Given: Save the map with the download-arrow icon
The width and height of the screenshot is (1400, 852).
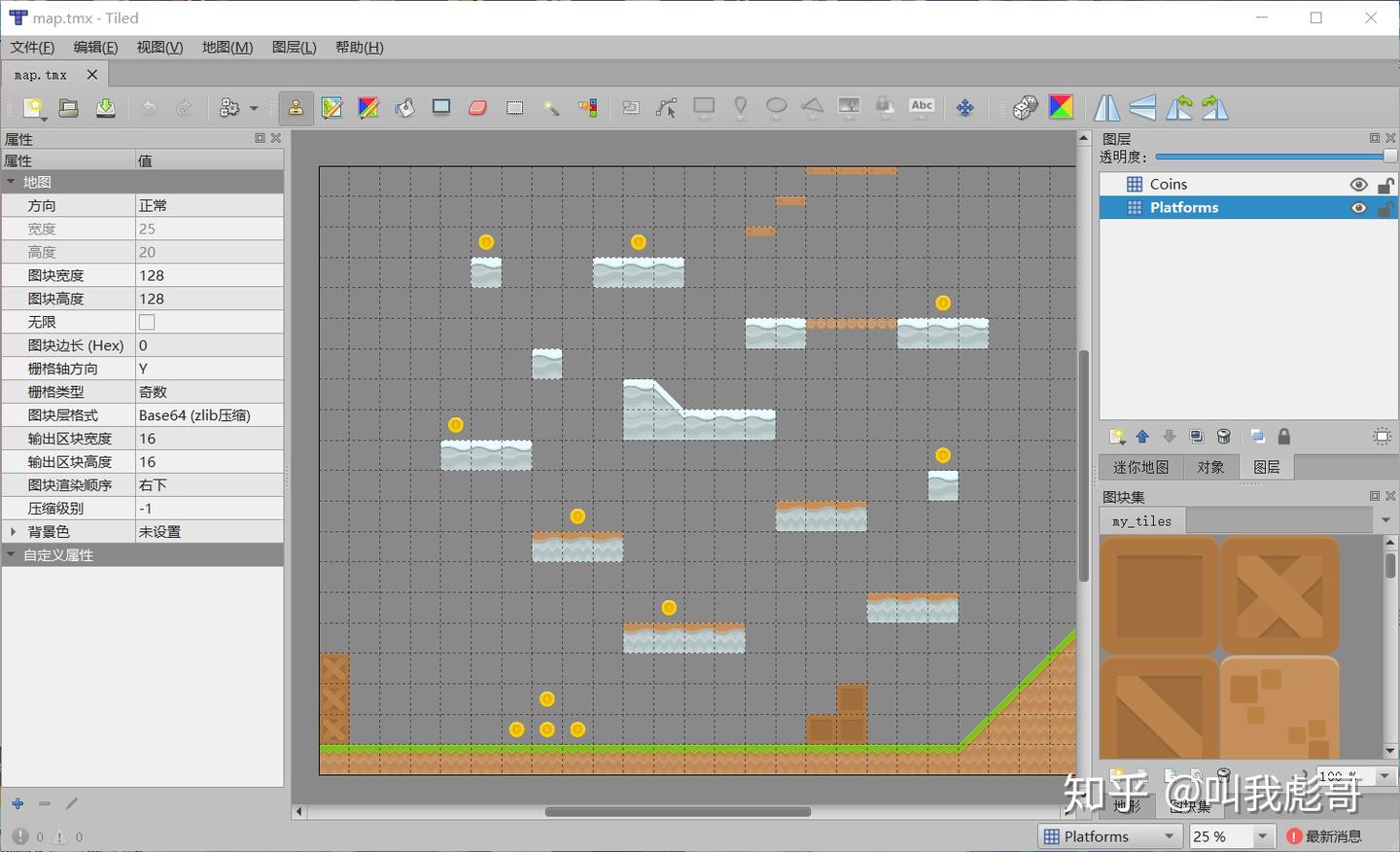Looking at the screenshot, I should coord(105,108).
